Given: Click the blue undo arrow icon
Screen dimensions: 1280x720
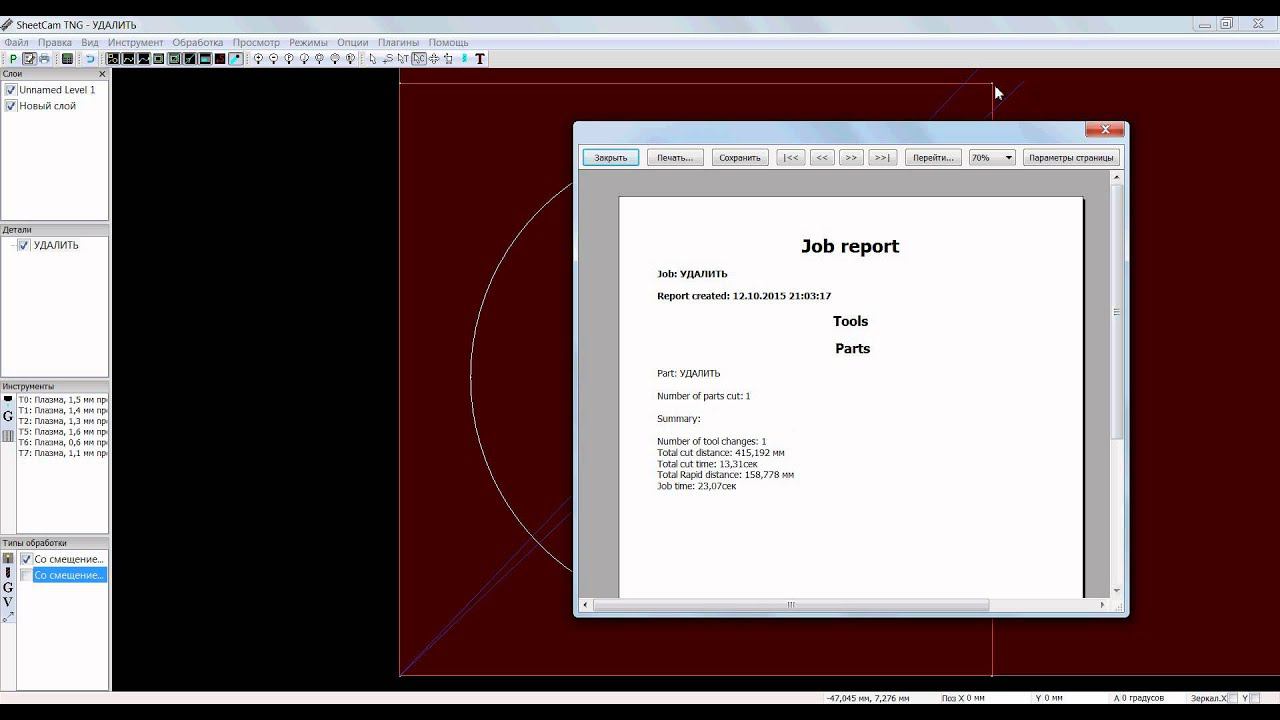Looking at the screenshot, I should (x=89, y=59).
